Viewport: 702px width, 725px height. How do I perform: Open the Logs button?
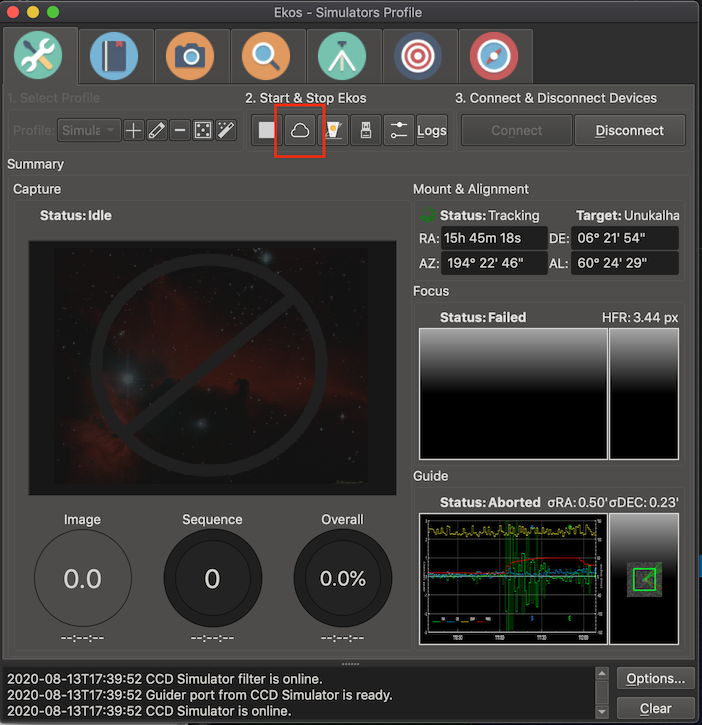(432, 130)
